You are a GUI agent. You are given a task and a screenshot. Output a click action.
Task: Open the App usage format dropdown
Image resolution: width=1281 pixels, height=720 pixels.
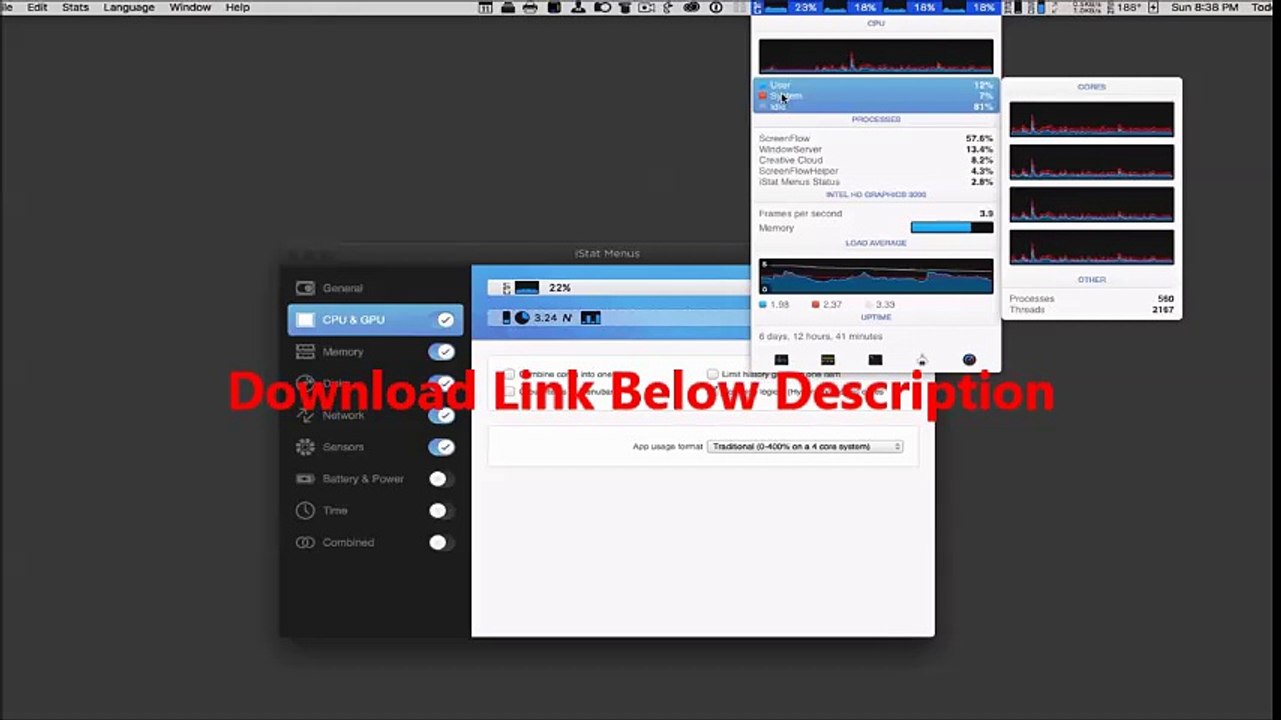pyautogui.click(x=805, y=447)
